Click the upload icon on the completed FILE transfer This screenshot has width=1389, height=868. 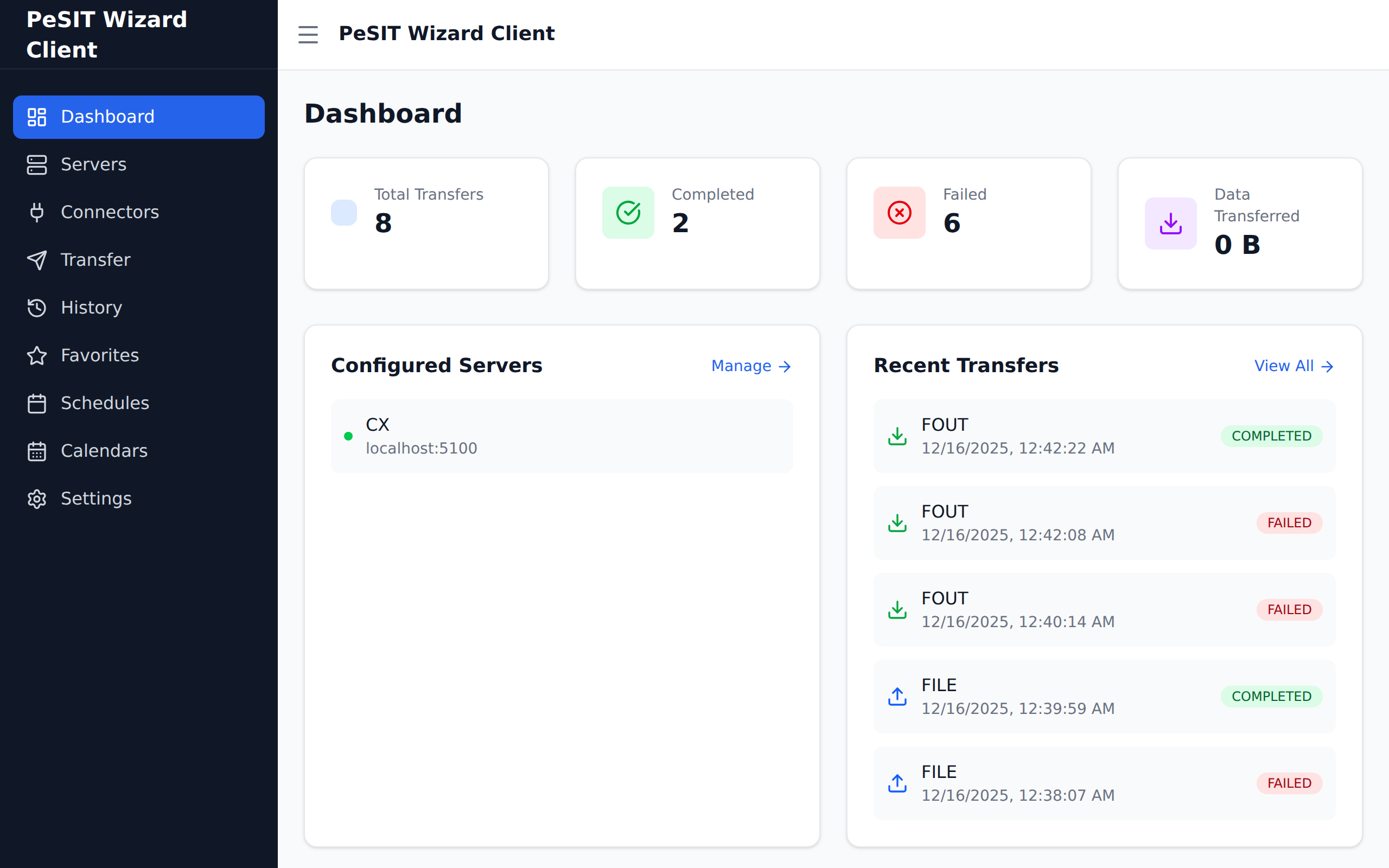[x=897, y=696]
